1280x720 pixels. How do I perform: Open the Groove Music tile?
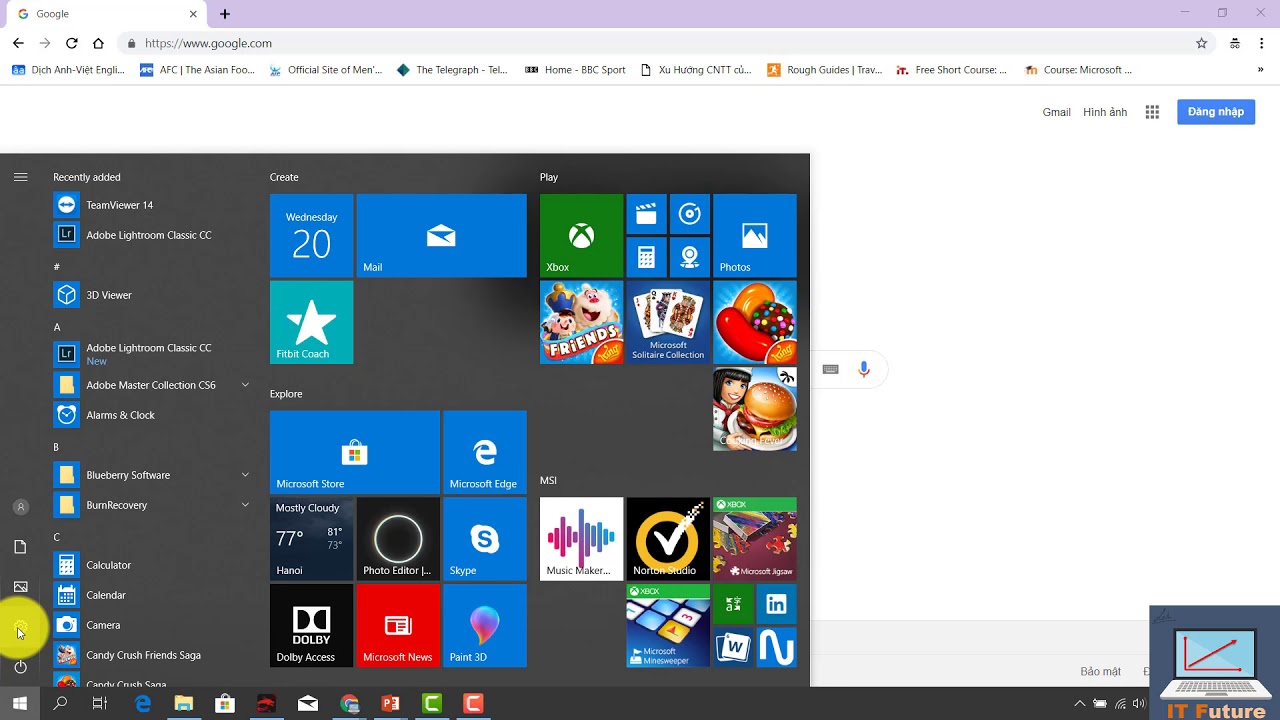point(690,213)
